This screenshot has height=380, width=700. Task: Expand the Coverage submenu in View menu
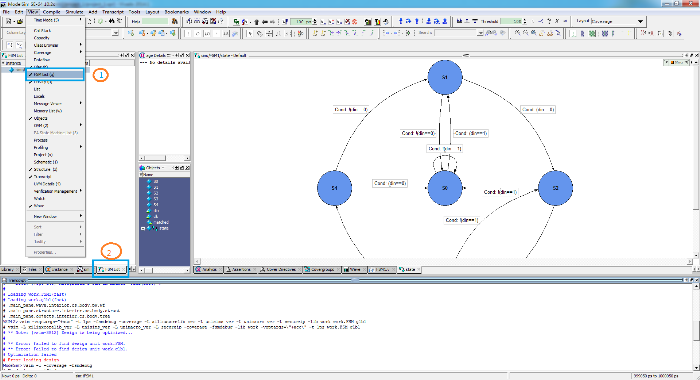point(55,52)
